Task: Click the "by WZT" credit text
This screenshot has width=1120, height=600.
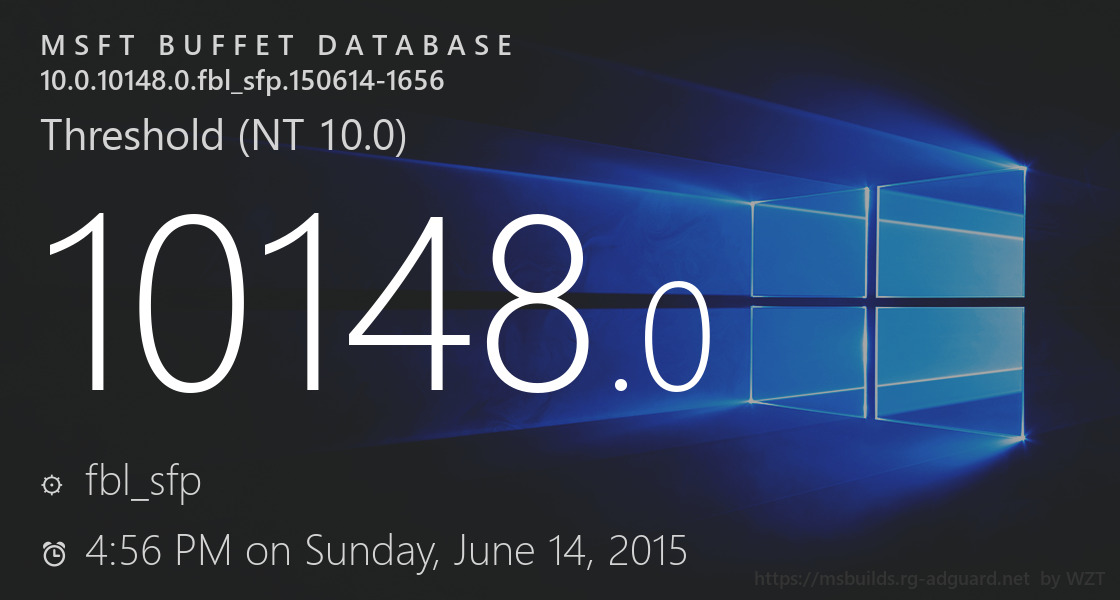Action: coord(1073,579)
